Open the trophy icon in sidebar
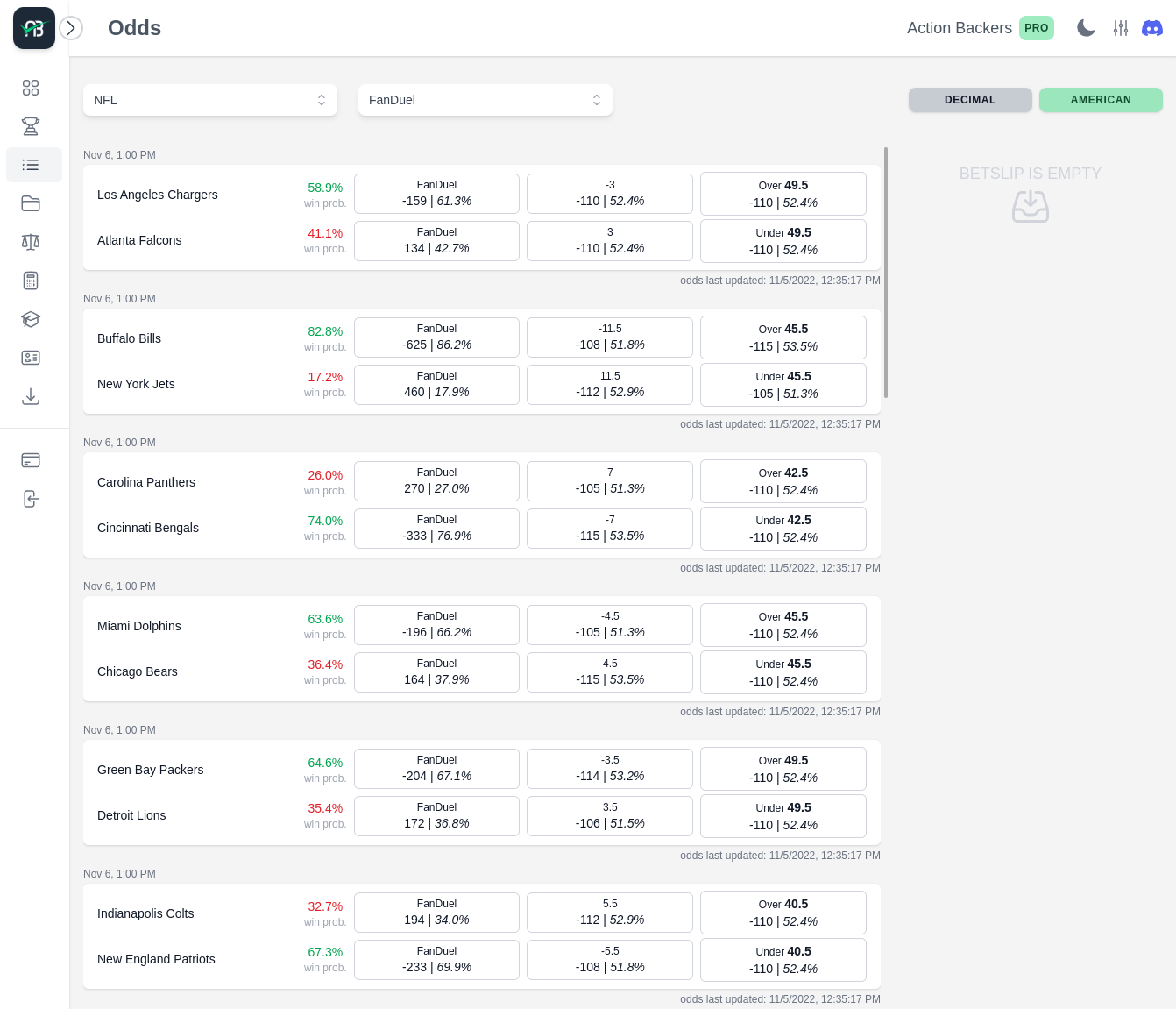The width and height of the screenshot is (1176, 1009). point(31,126)
